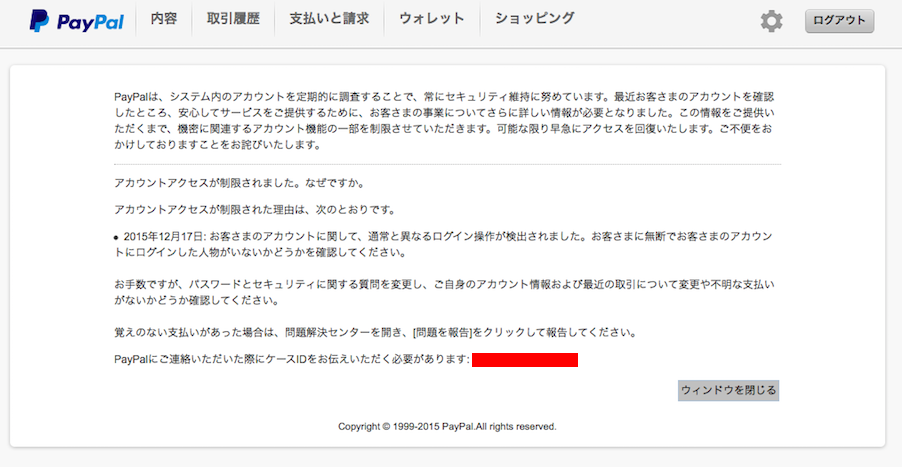Screen dimensions: 902x467
Task: Click the ログアウト button
Action: [x=839, y=21]
